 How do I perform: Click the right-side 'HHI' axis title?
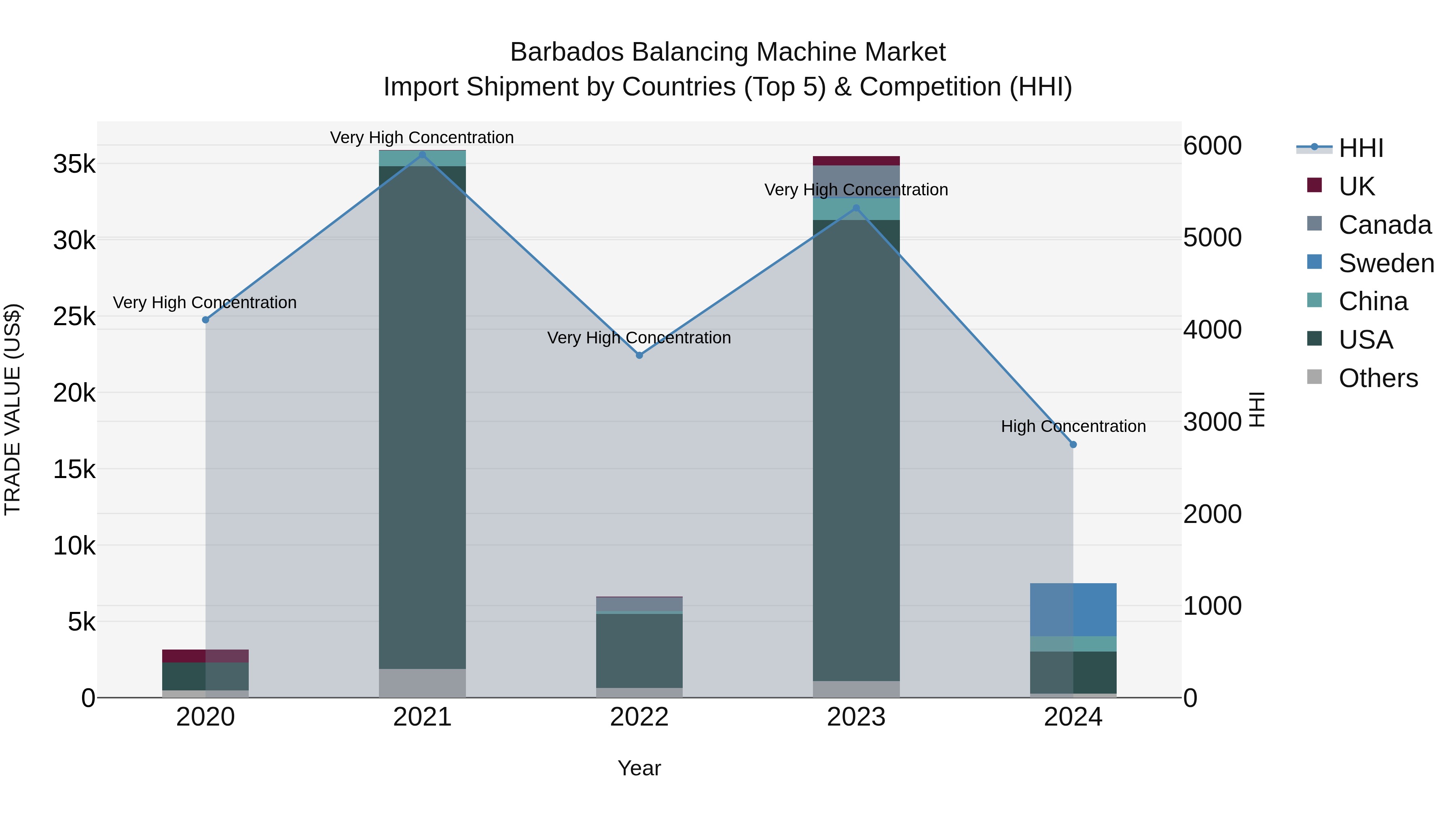(1257, 409)
